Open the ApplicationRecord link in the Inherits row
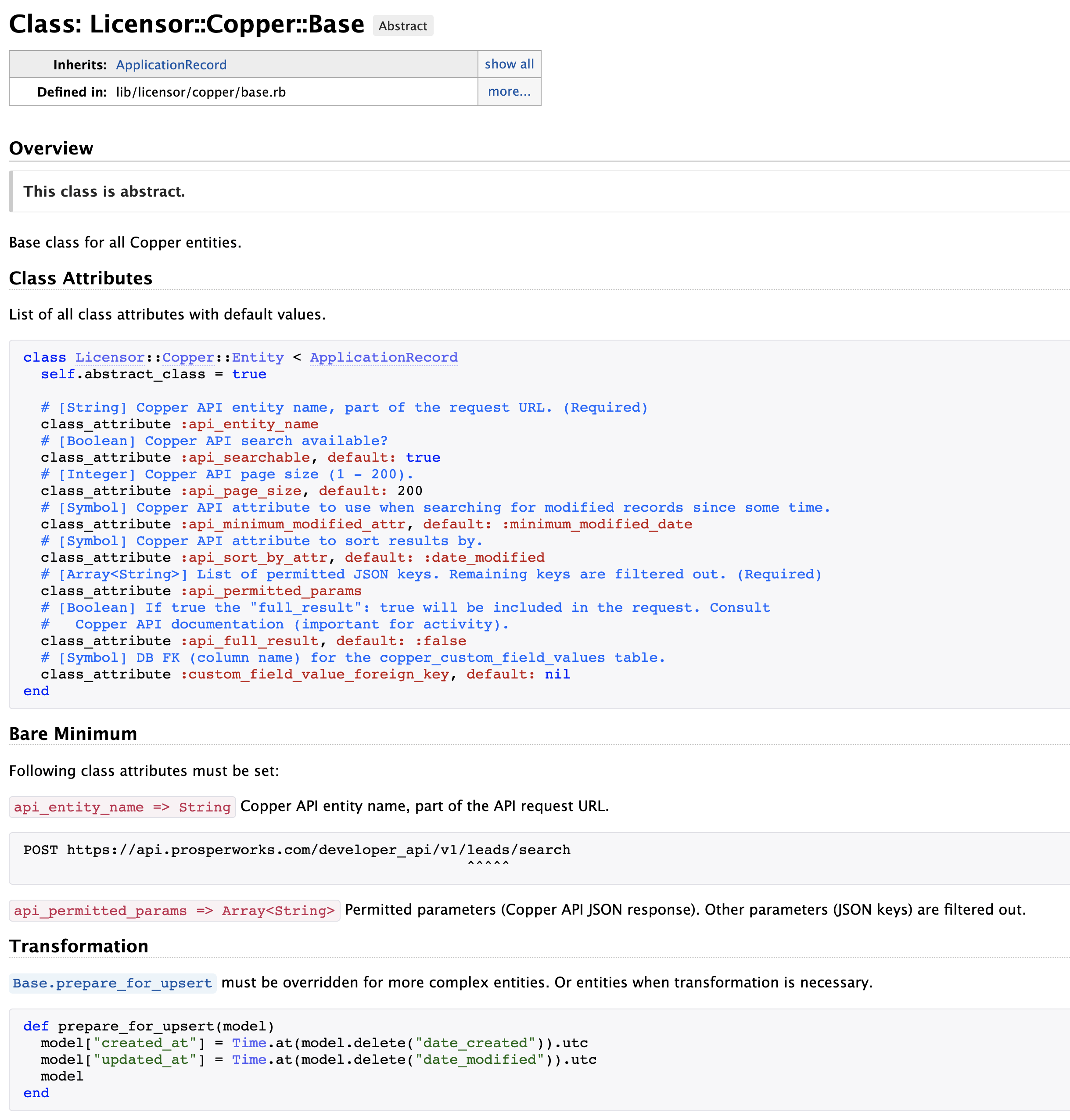 point(171,65)
